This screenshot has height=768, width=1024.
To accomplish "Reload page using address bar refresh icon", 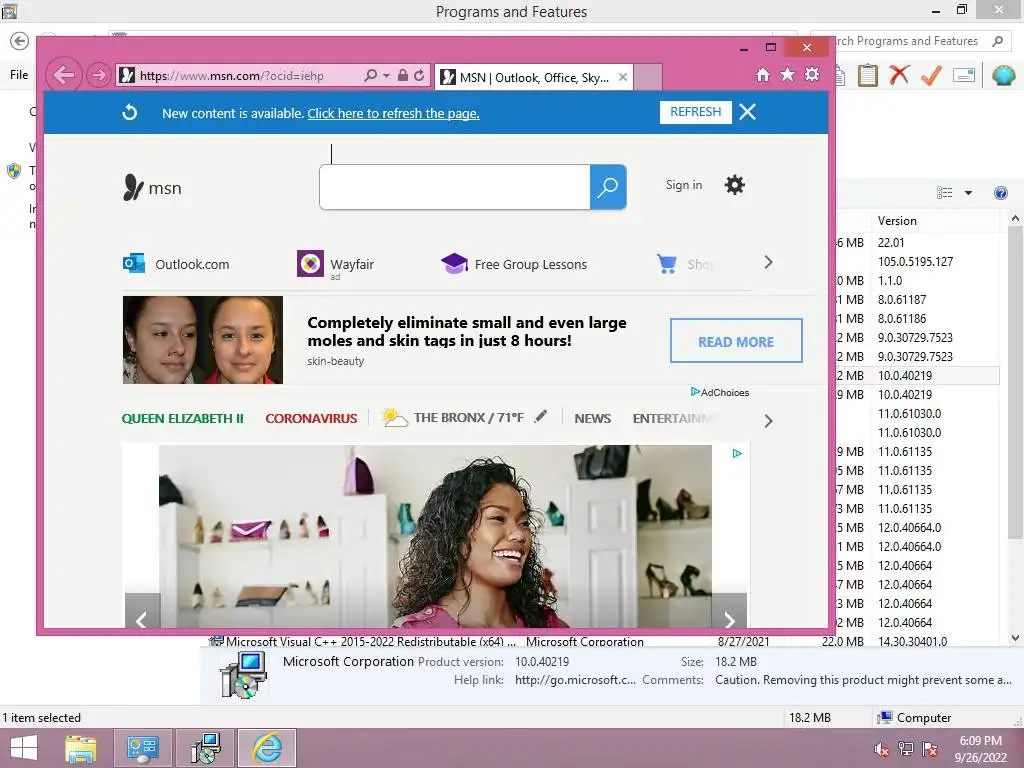I will 419,75.
